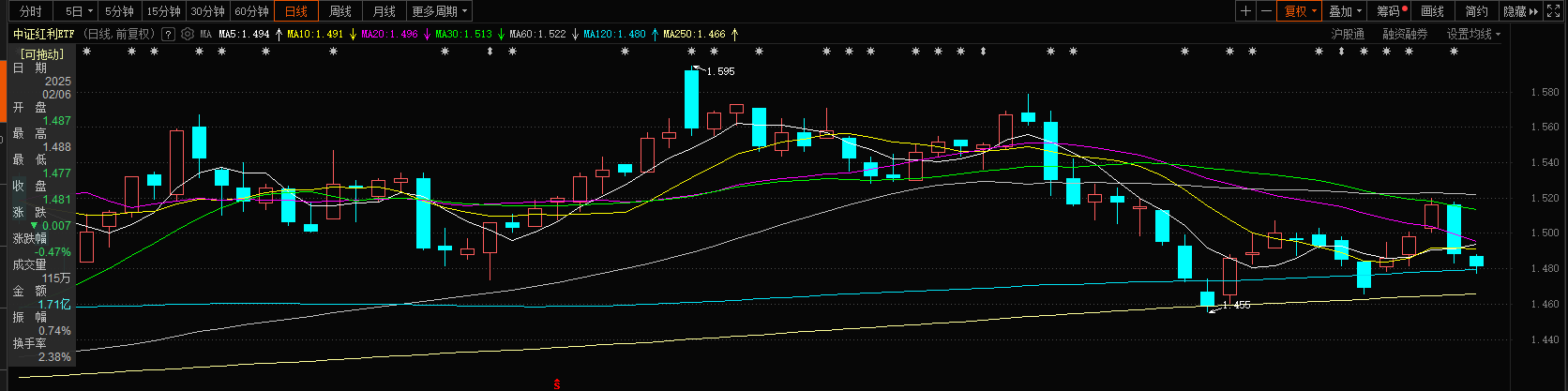Click the date value 02/06
Viewport: 1568px width, 391px height.
[56, 95]
